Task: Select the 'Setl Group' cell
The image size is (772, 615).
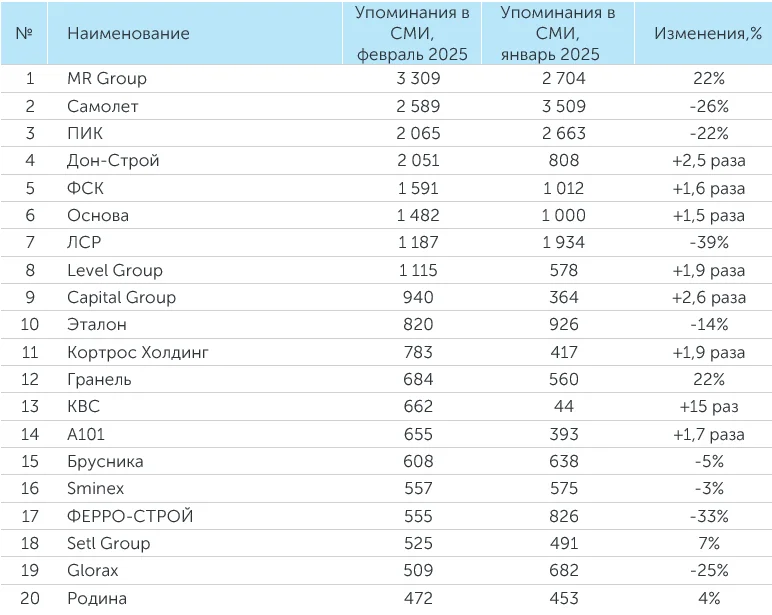Action: tap(108, 543)
